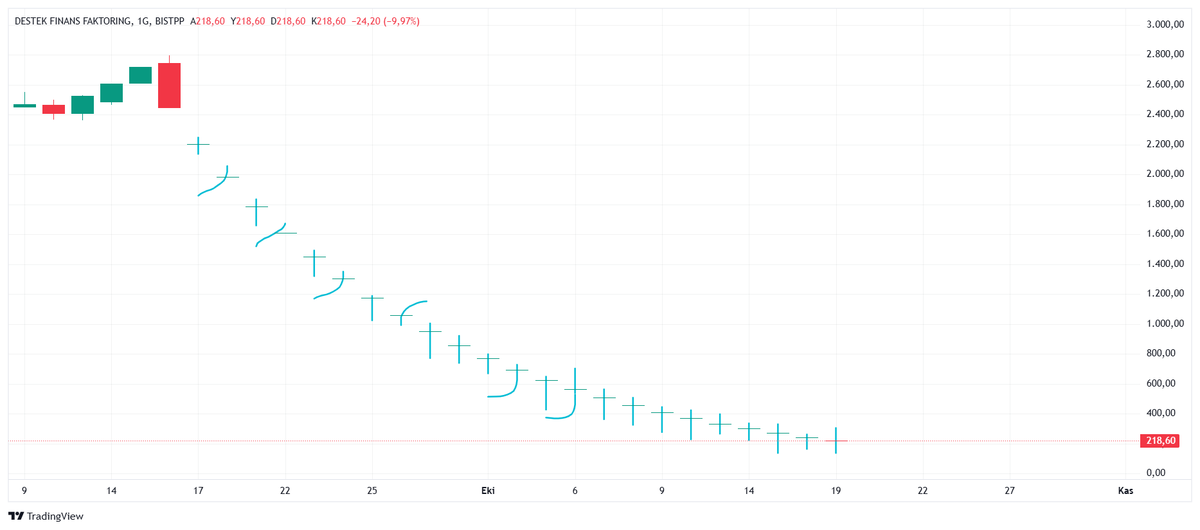Click the TradingView logo

point(47,516)
